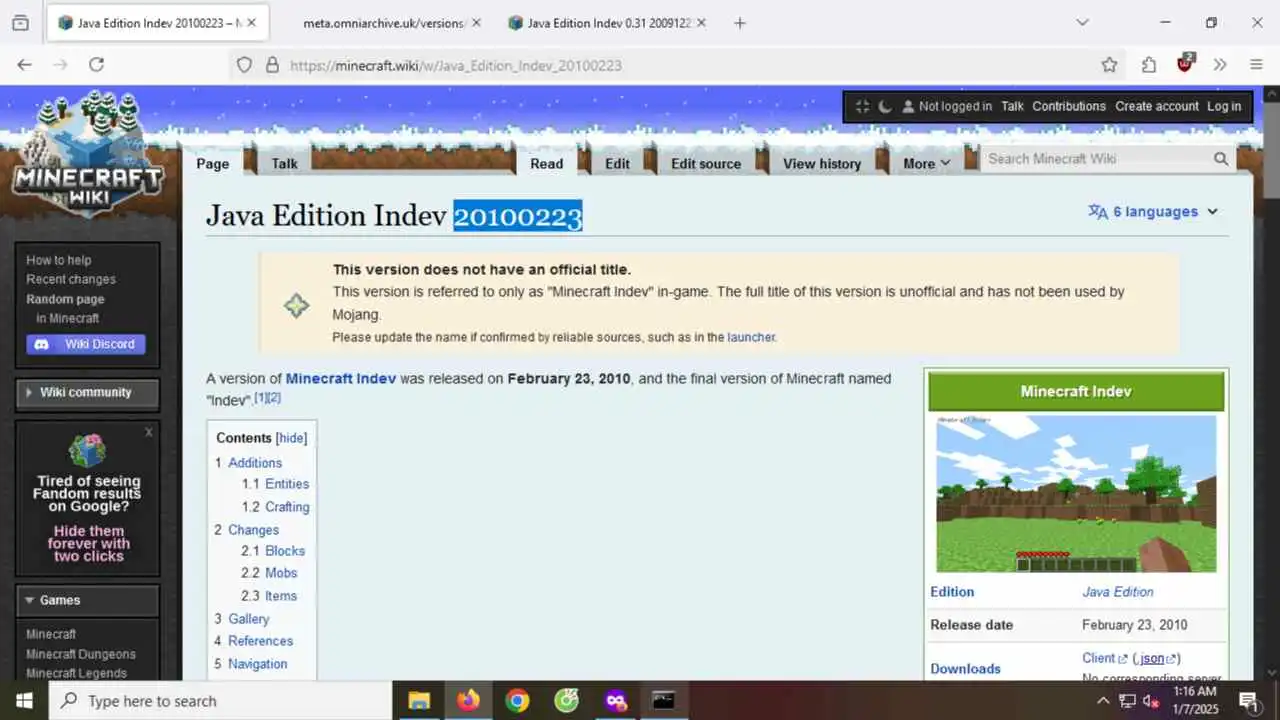Click in the Search Minecraft Wiki field

1096,159
